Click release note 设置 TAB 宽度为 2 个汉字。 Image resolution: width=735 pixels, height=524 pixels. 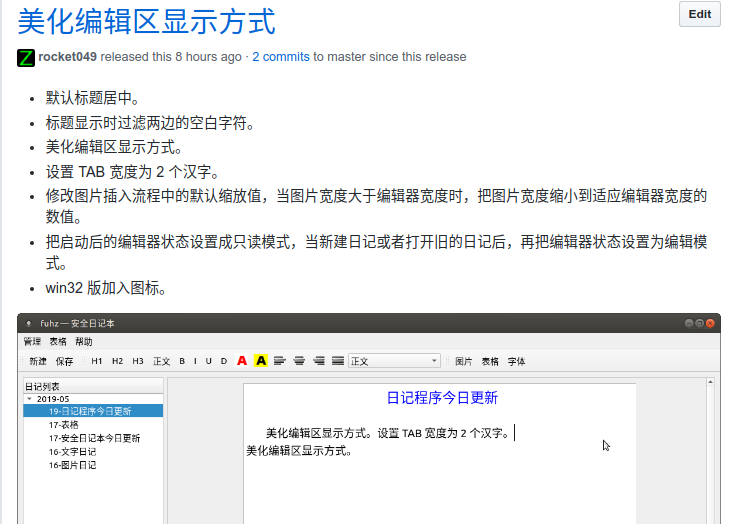(133, 172)
